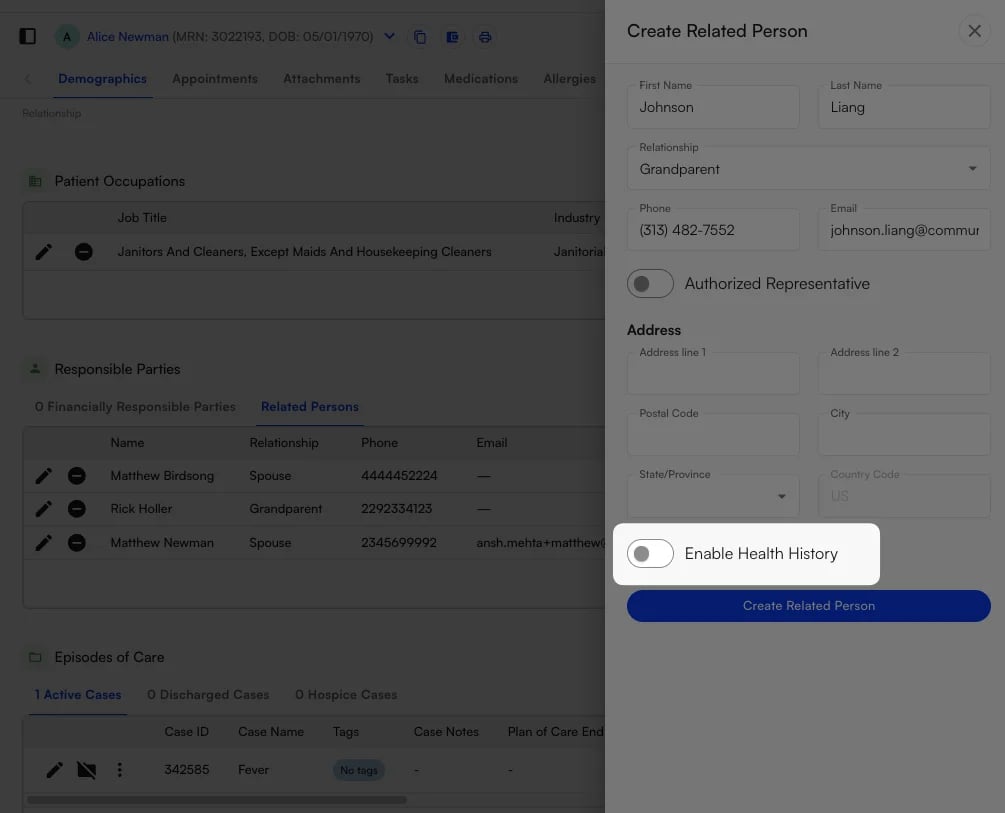Open more options for case 342585

click(119, 769)
